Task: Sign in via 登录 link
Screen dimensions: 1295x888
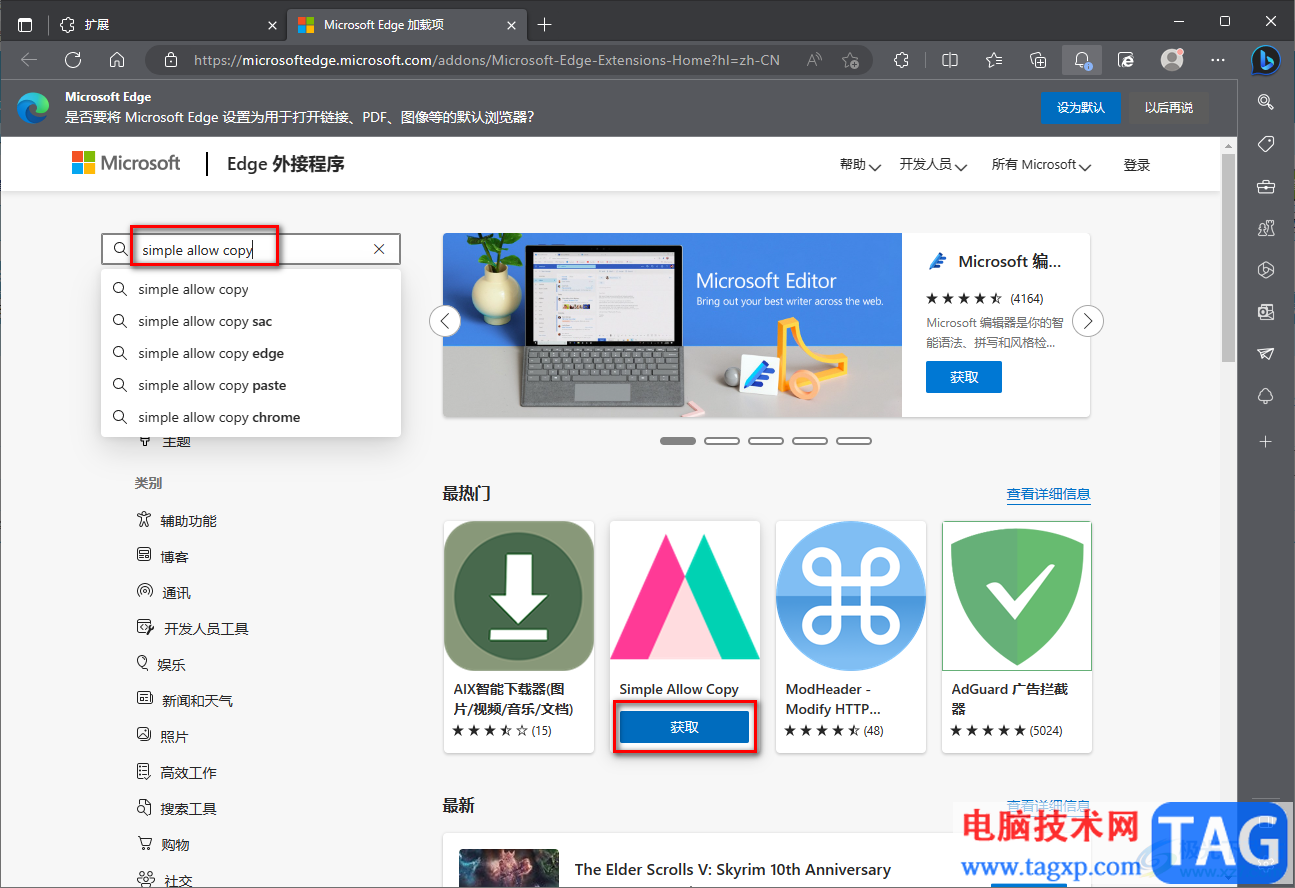Action: [x=1137, y=165]
